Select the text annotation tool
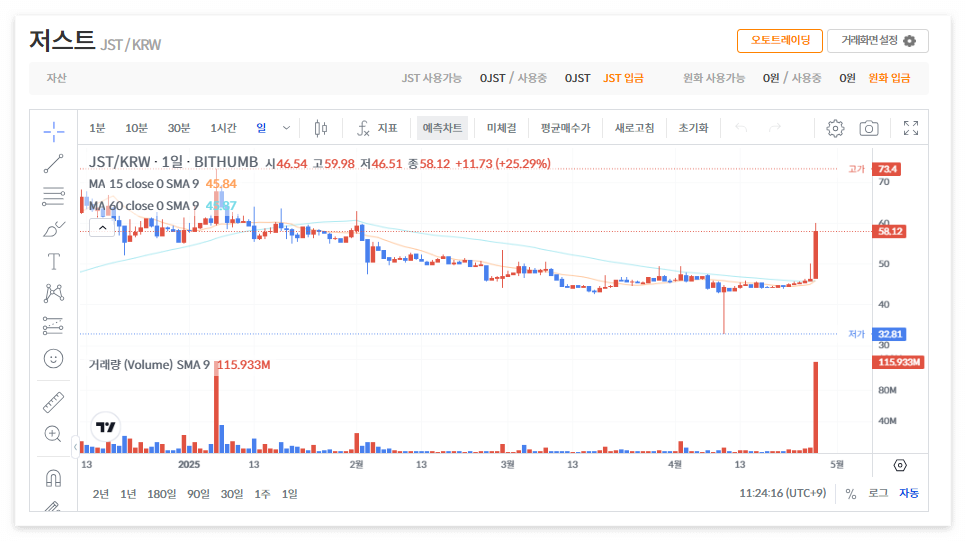966x541 pixels. pos(54,261)
